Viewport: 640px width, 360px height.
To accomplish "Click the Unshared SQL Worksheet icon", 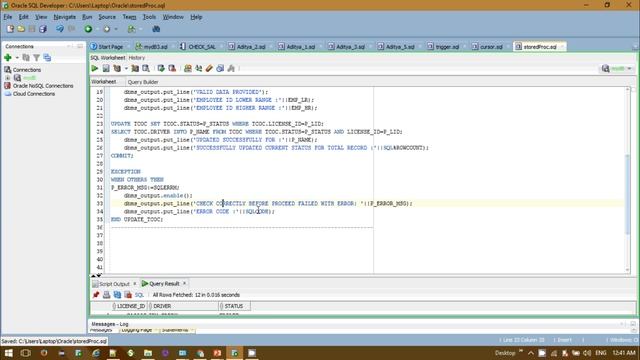I will pyautogui.click(x=188, y=69).
